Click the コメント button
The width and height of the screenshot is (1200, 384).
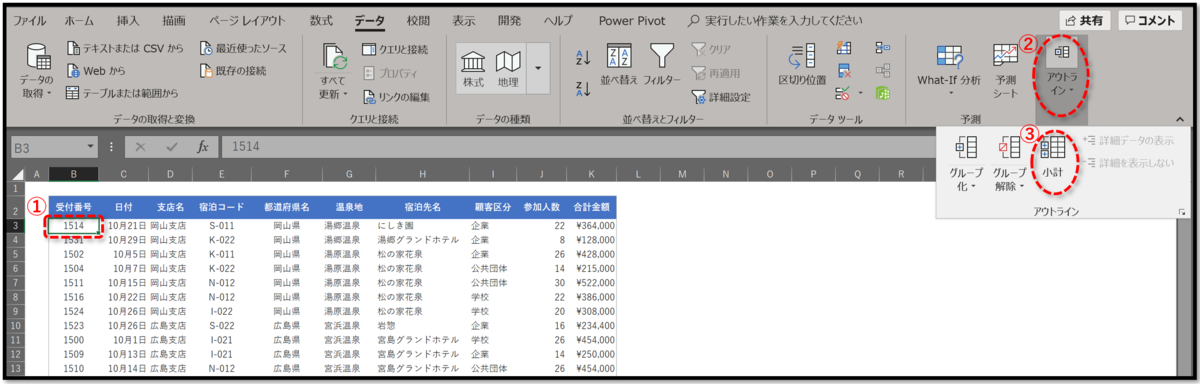[x=1150, y=20]
